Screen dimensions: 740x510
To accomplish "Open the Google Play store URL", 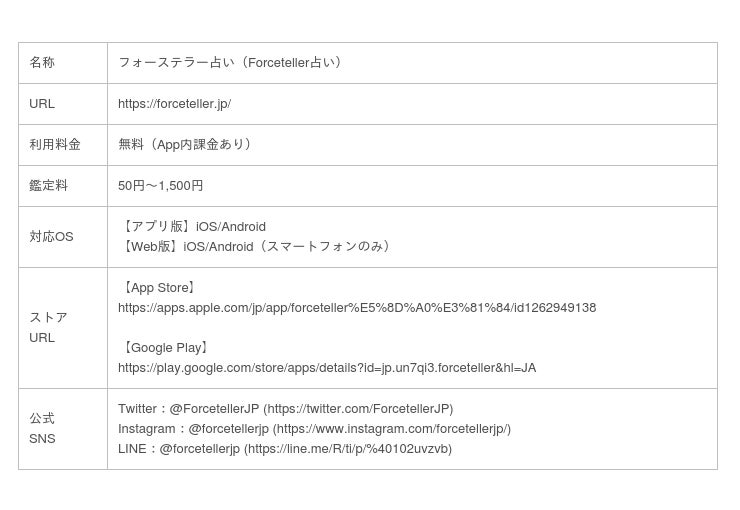I will 326,368.
